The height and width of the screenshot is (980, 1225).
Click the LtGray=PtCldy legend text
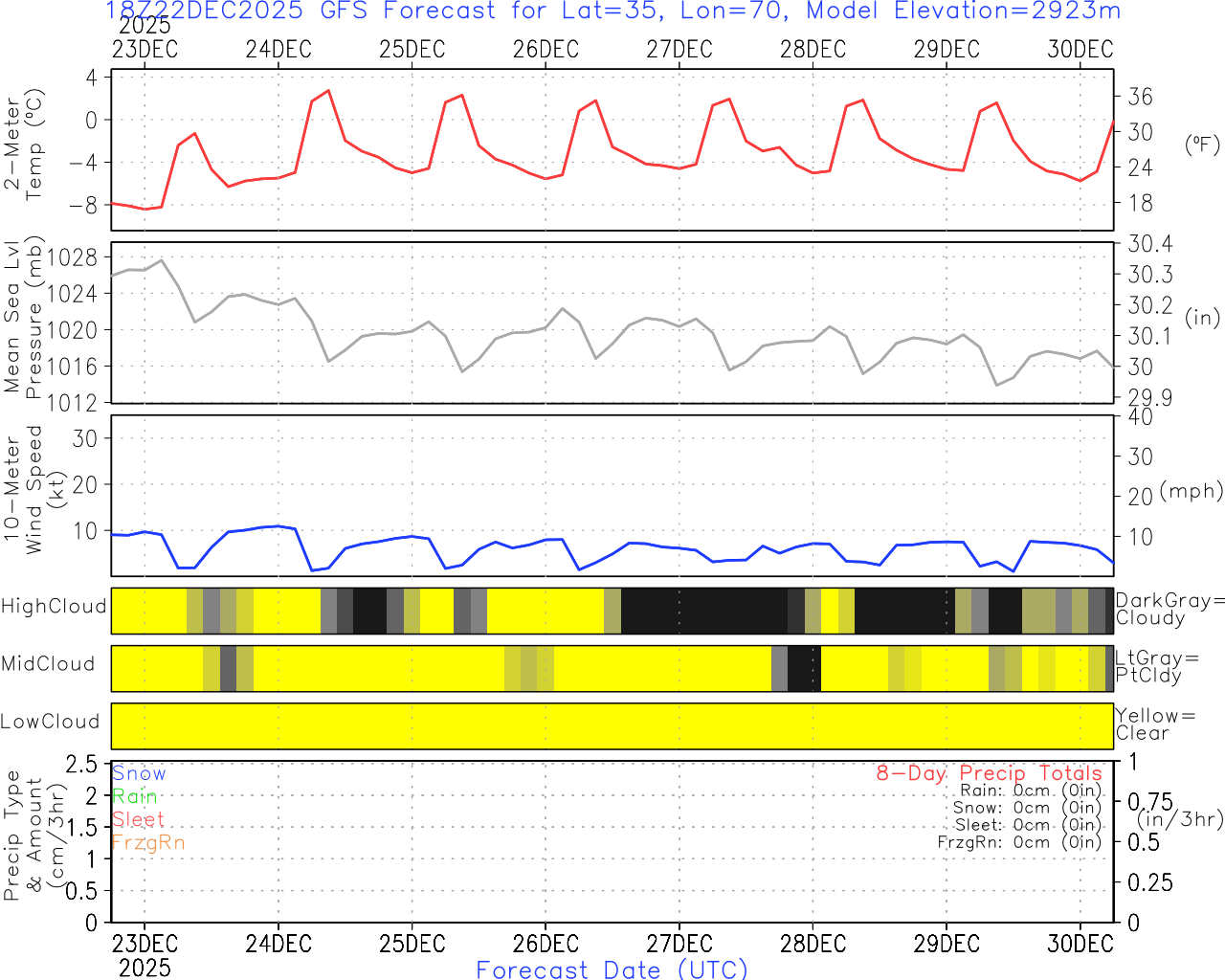(1156, 667)
